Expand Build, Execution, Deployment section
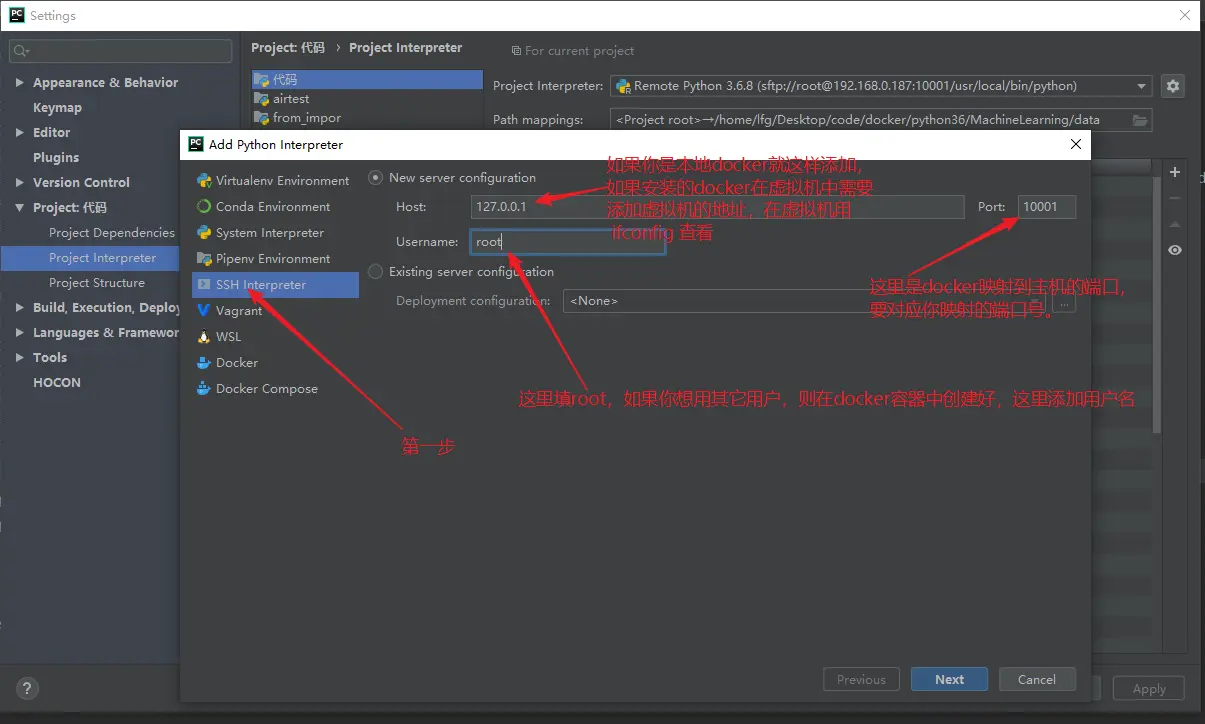Image resolution: width=1205 pixels, height=724 pixels. (20, 308)
